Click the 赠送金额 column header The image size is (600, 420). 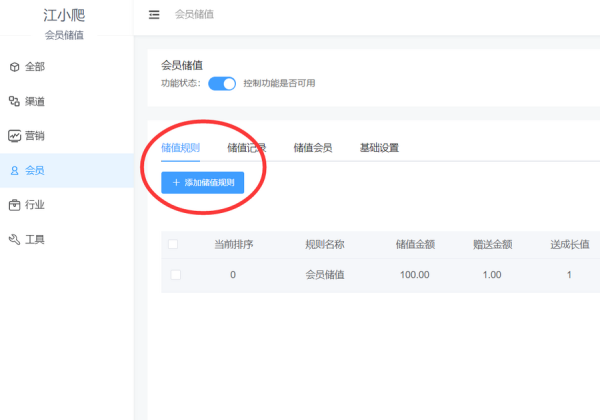click(492, 244)
